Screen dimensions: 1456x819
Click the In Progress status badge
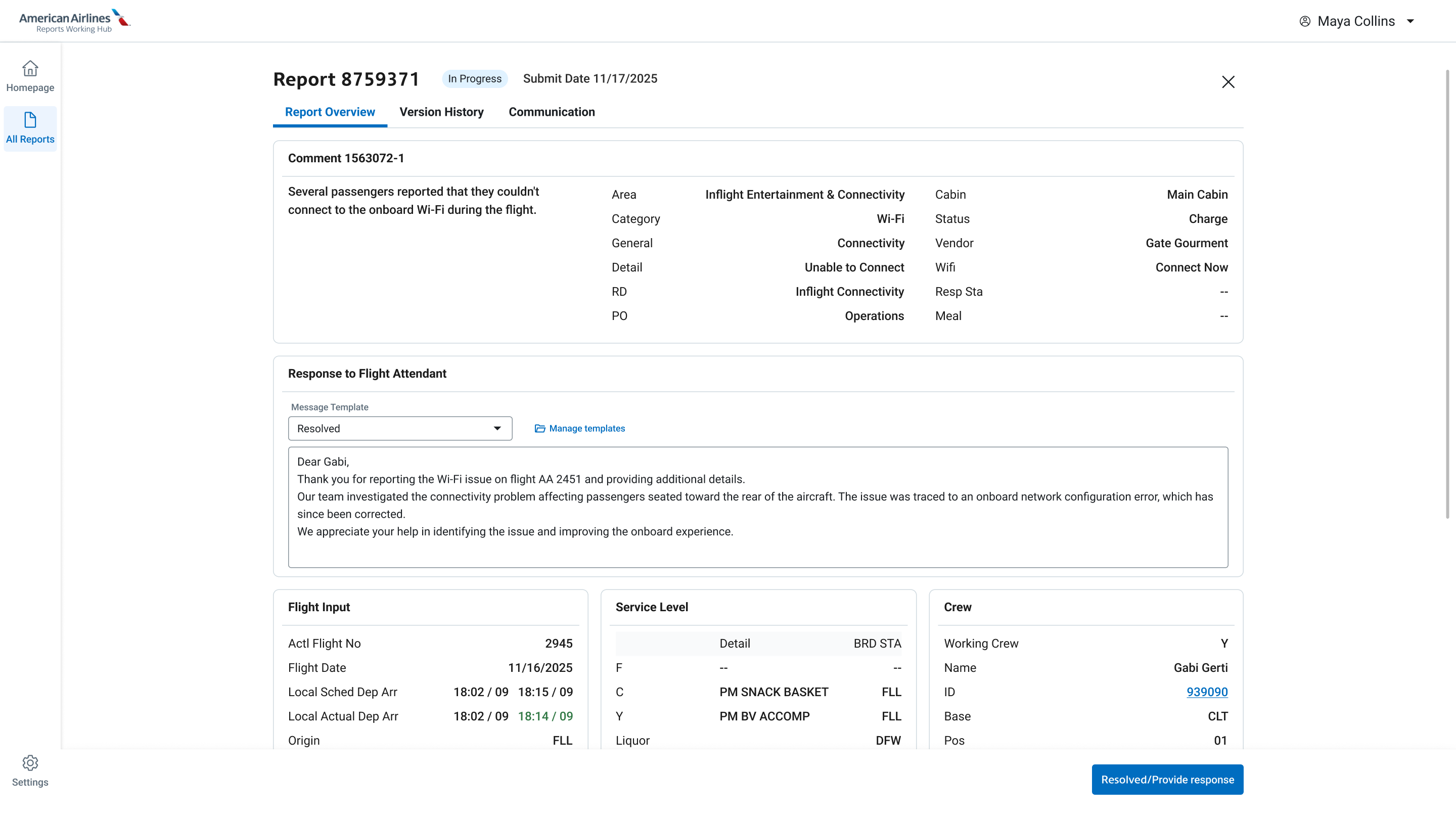point(475,78)
